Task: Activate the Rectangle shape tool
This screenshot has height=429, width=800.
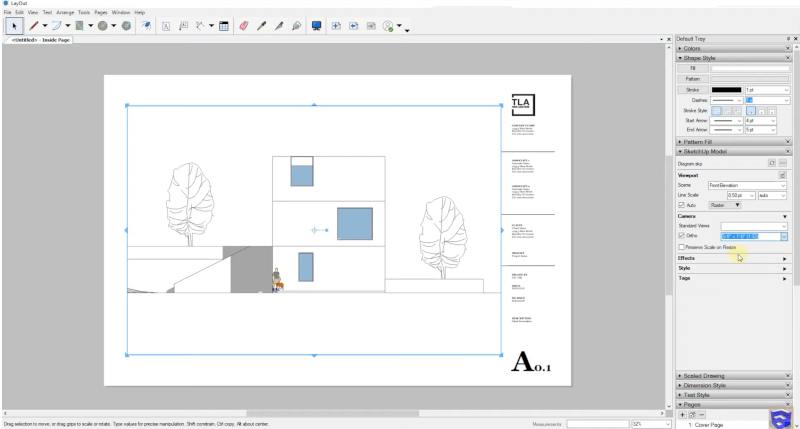Action: [80, 26]
